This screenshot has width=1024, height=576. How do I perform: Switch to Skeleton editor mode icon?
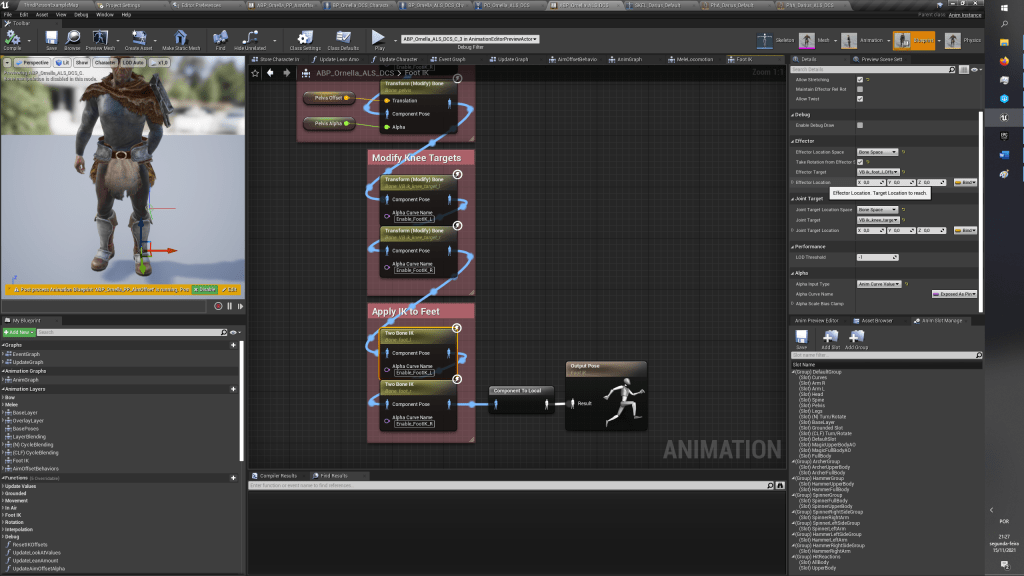765,41
